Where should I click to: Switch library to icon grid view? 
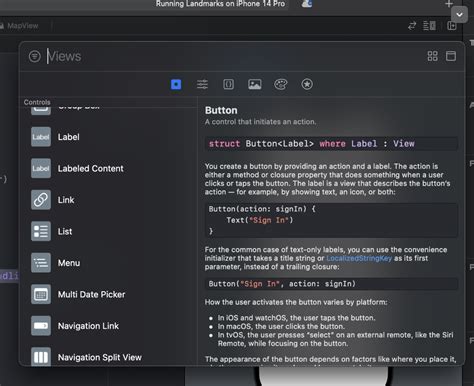coord(432,56)
